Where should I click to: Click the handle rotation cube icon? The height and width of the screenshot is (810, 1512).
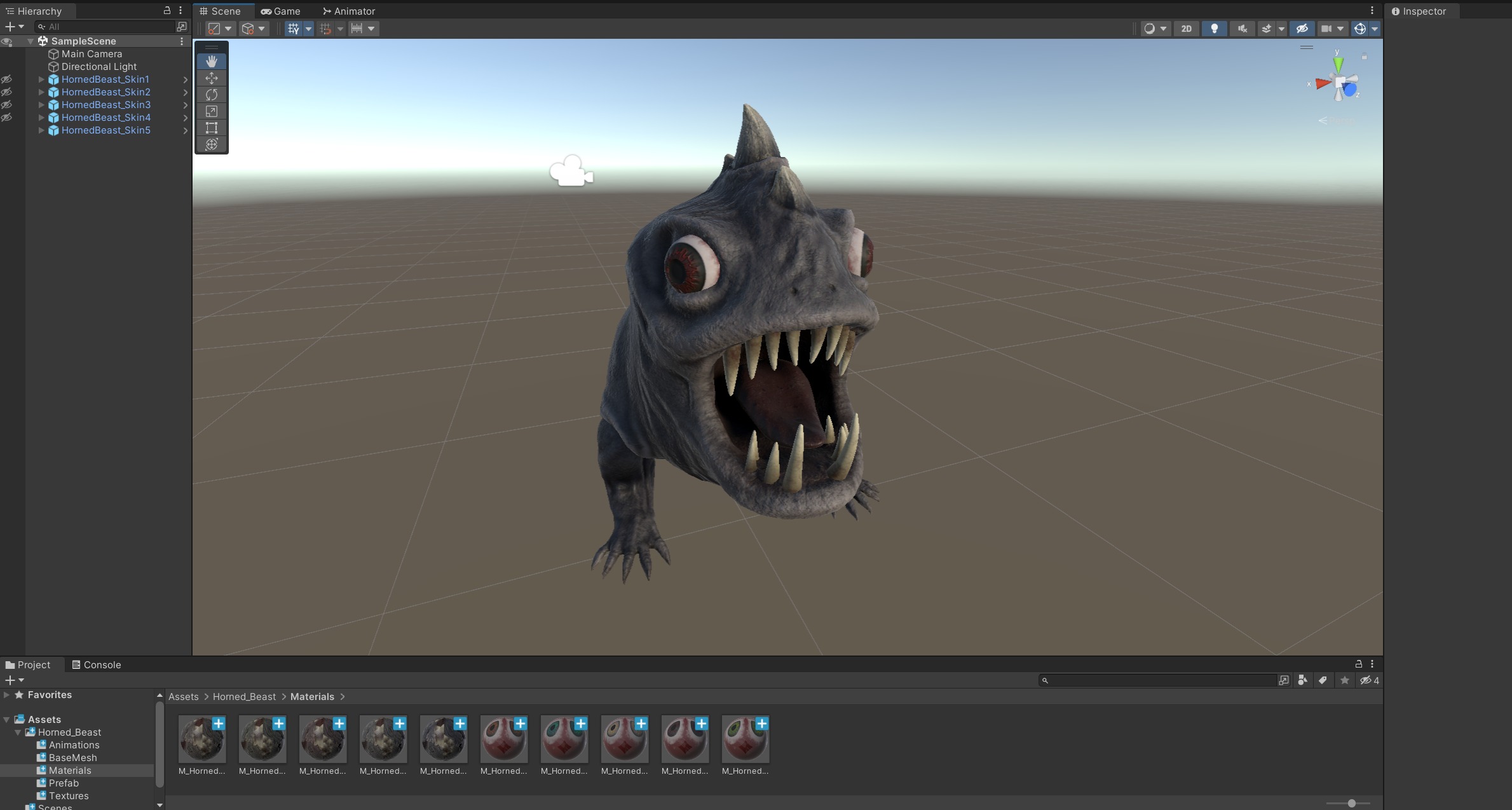pos(248,29)
